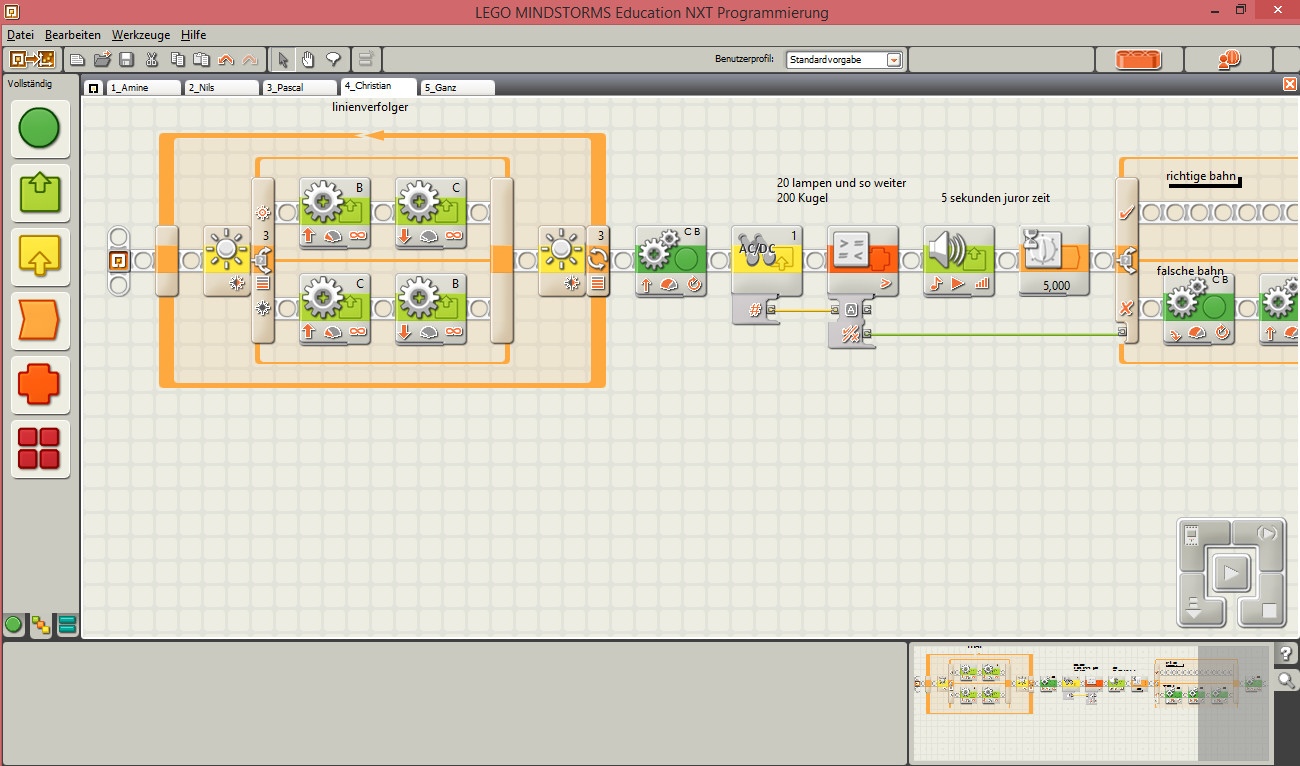Switch to the Common palette tab at the bottom
Screen dimensions: 1300x766
pyautogui.click(x=14, y=625)
